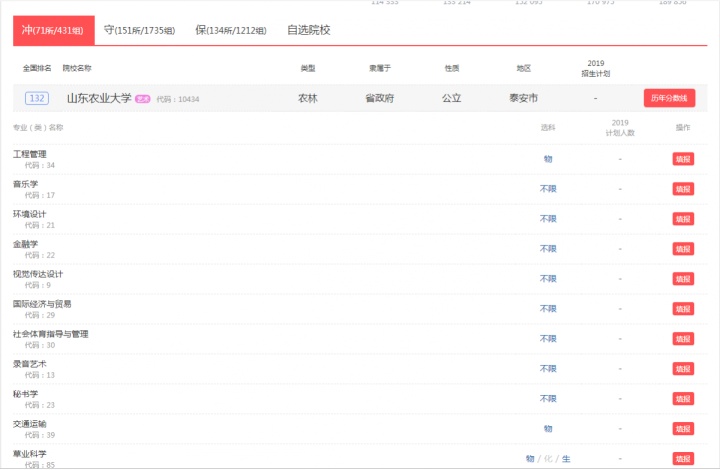Click the 秘书学 major name
The height and width of the screenshot is (470, 720).
[26, 394]
